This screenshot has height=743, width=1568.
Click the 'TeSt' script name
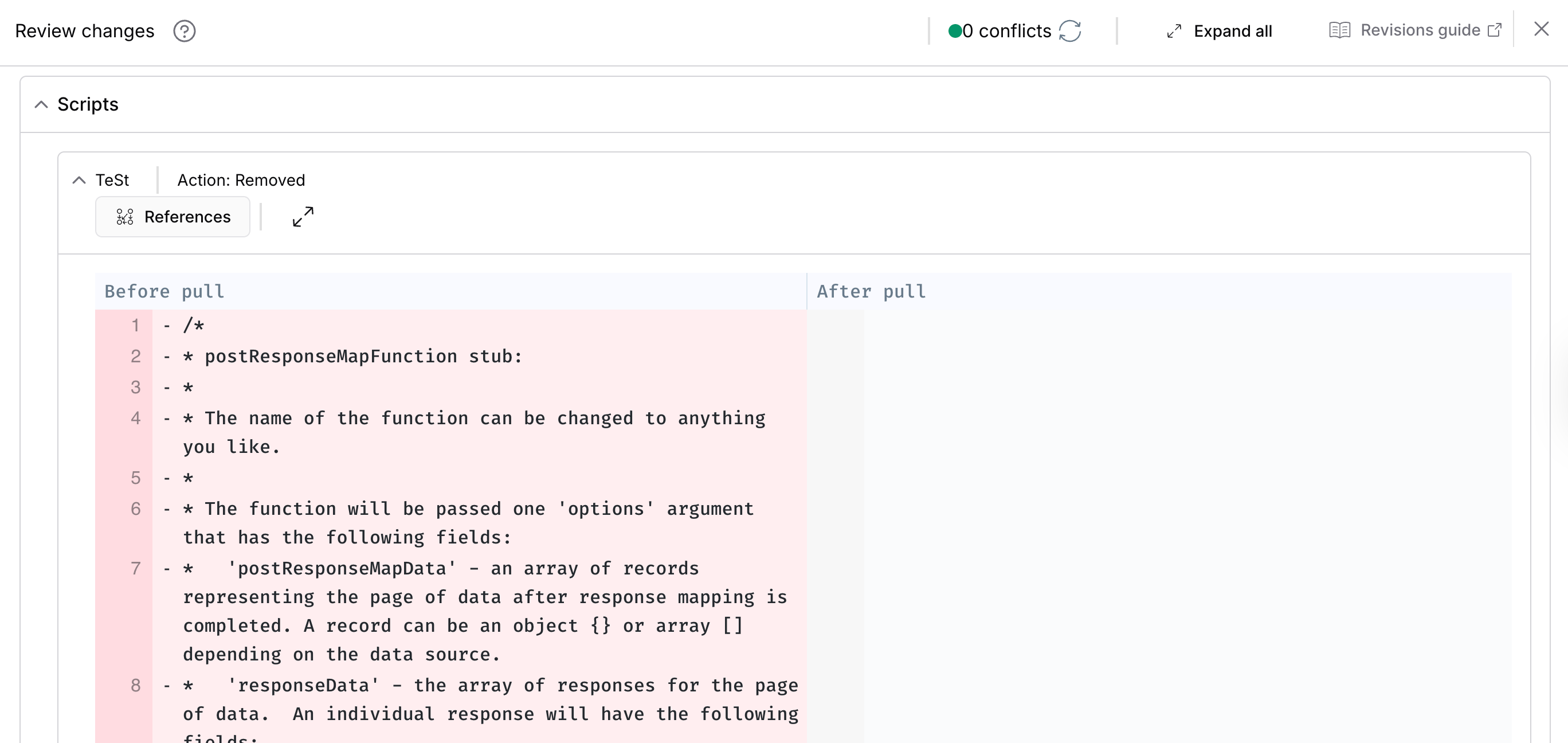[112, 180]
